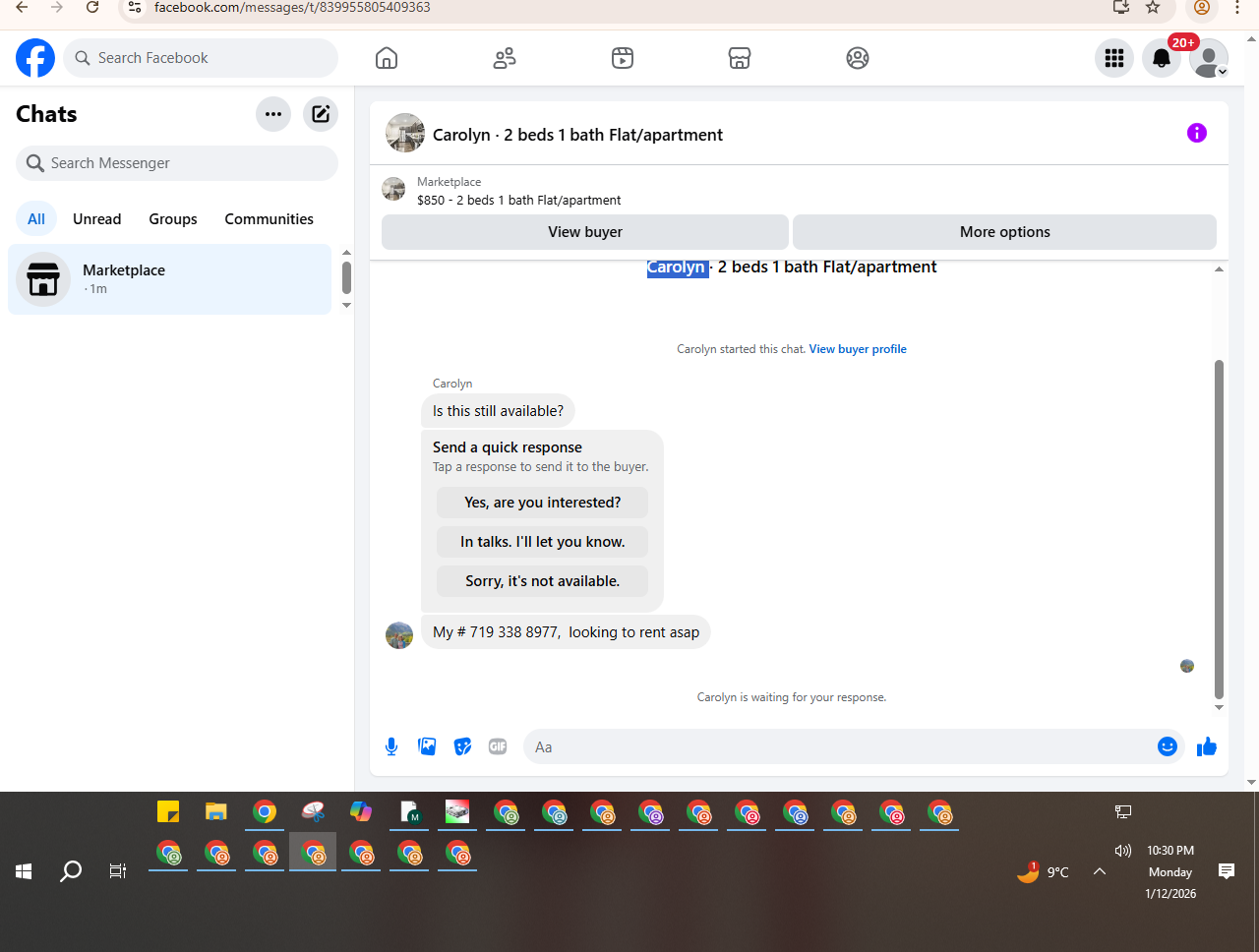Open the Marketplace storefront icon in the top navigation
Screen dimensions: 1259x952
tap(740, 58)
